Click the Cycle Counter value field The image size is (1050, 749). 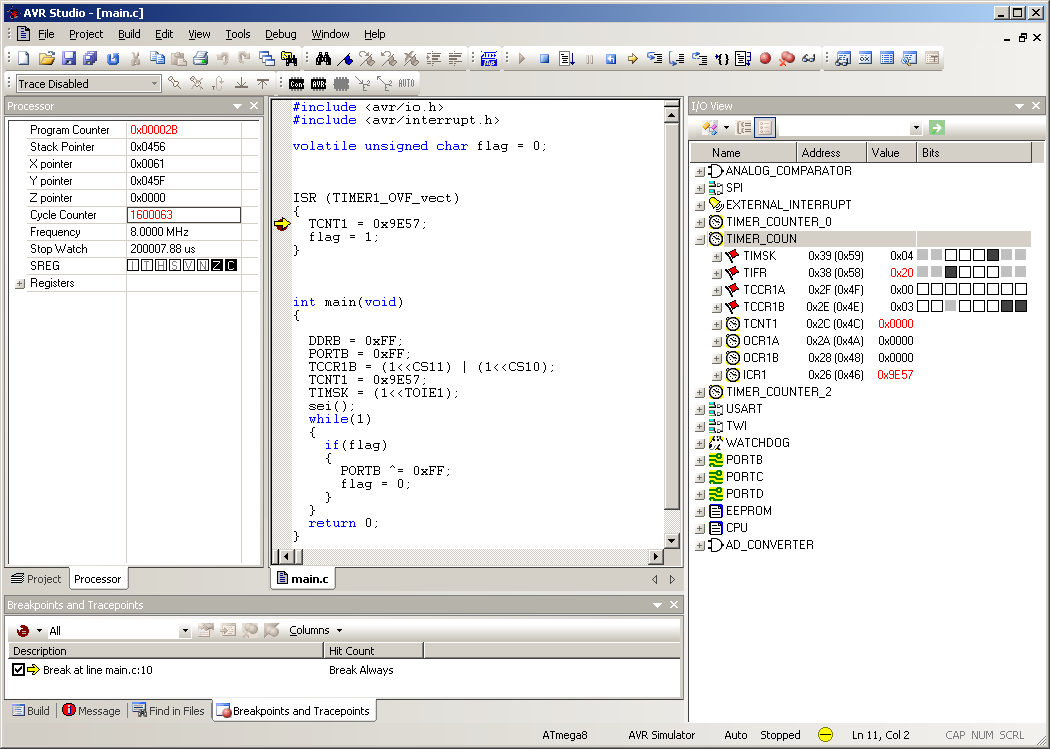184,215
